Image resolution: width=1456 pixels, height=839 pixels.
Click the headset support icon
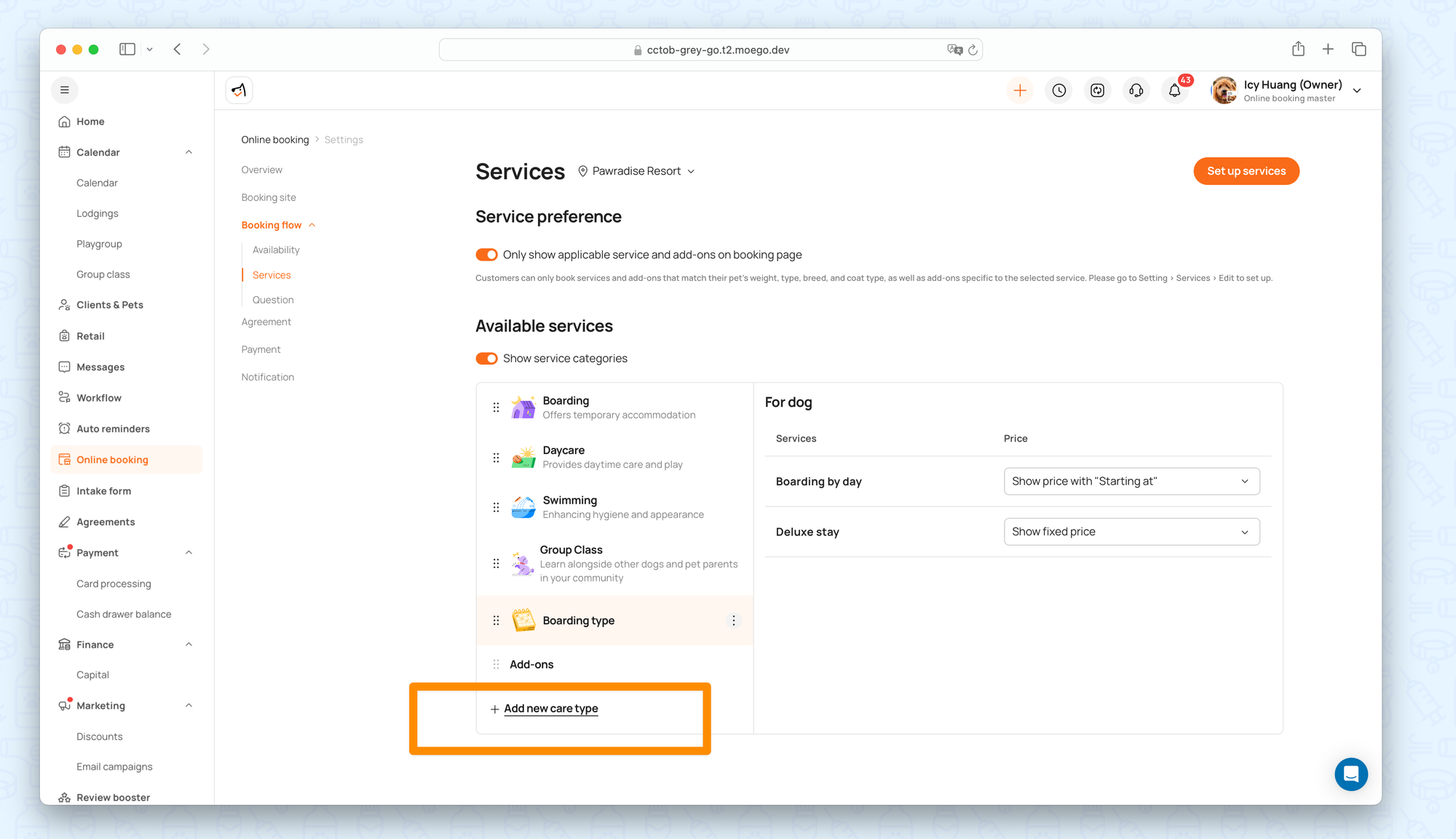[x=1136, y=90]
